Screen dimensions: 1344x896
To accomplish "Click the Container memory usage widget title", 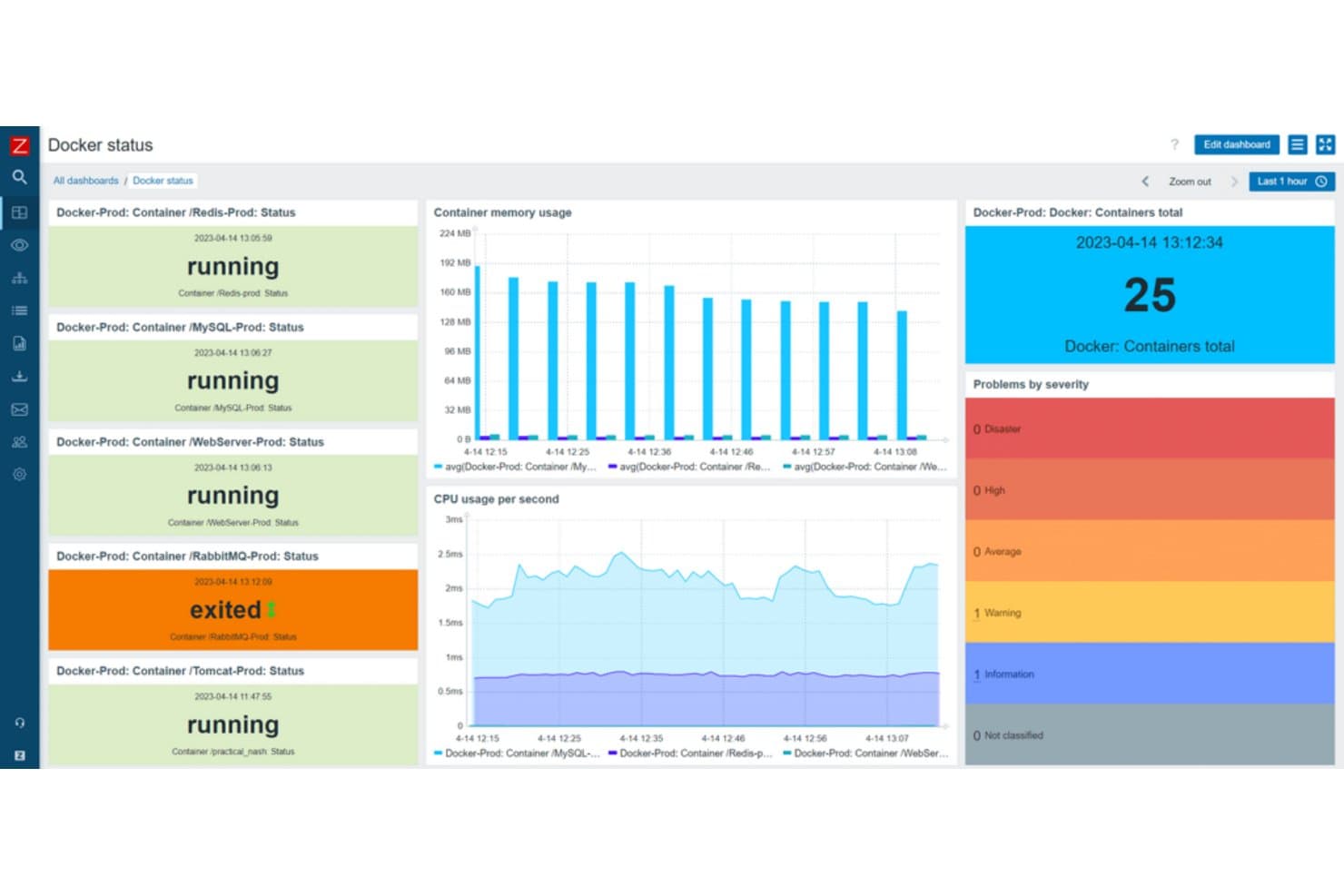I will point(502,212).
